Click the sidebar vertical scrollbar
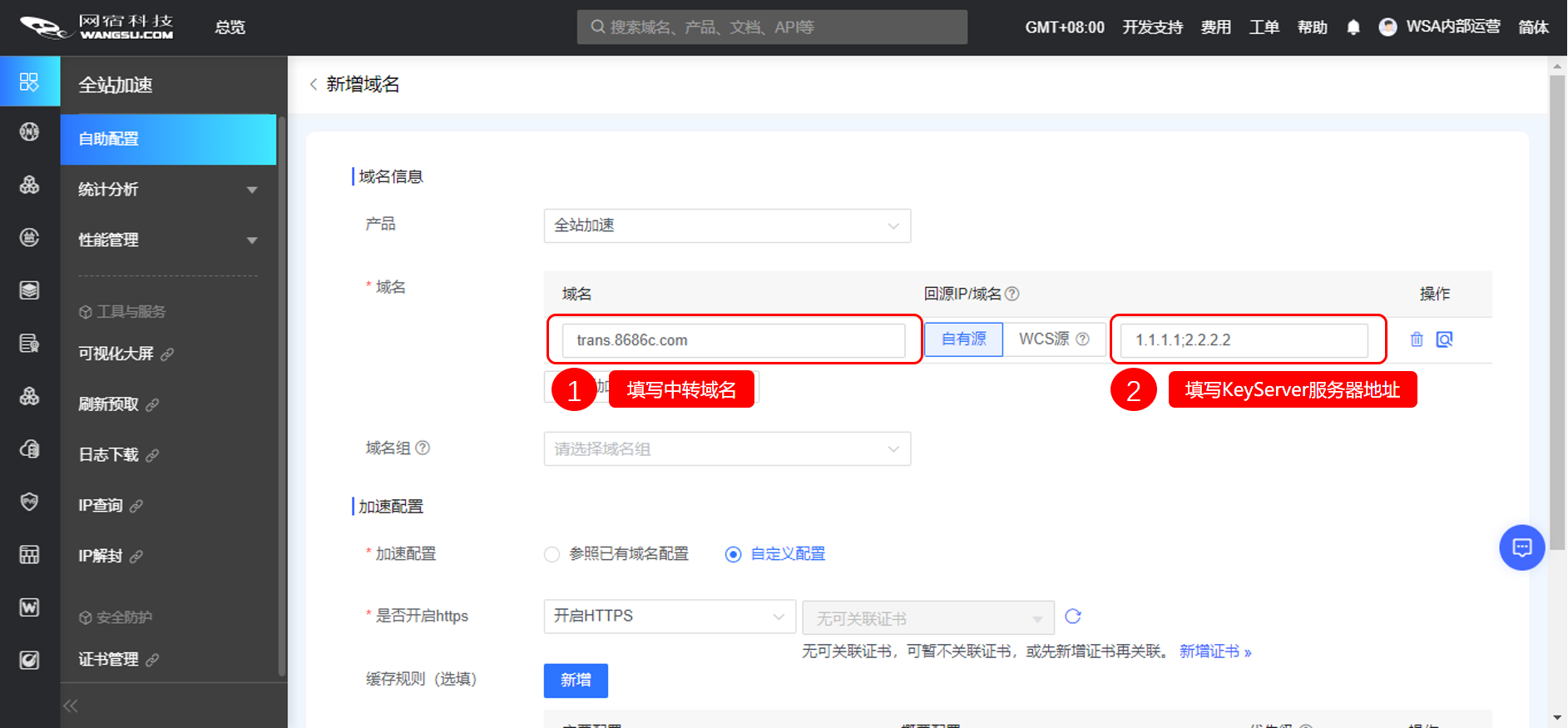Viewport: 1568px width, 728px height. (x=282, y=395)
